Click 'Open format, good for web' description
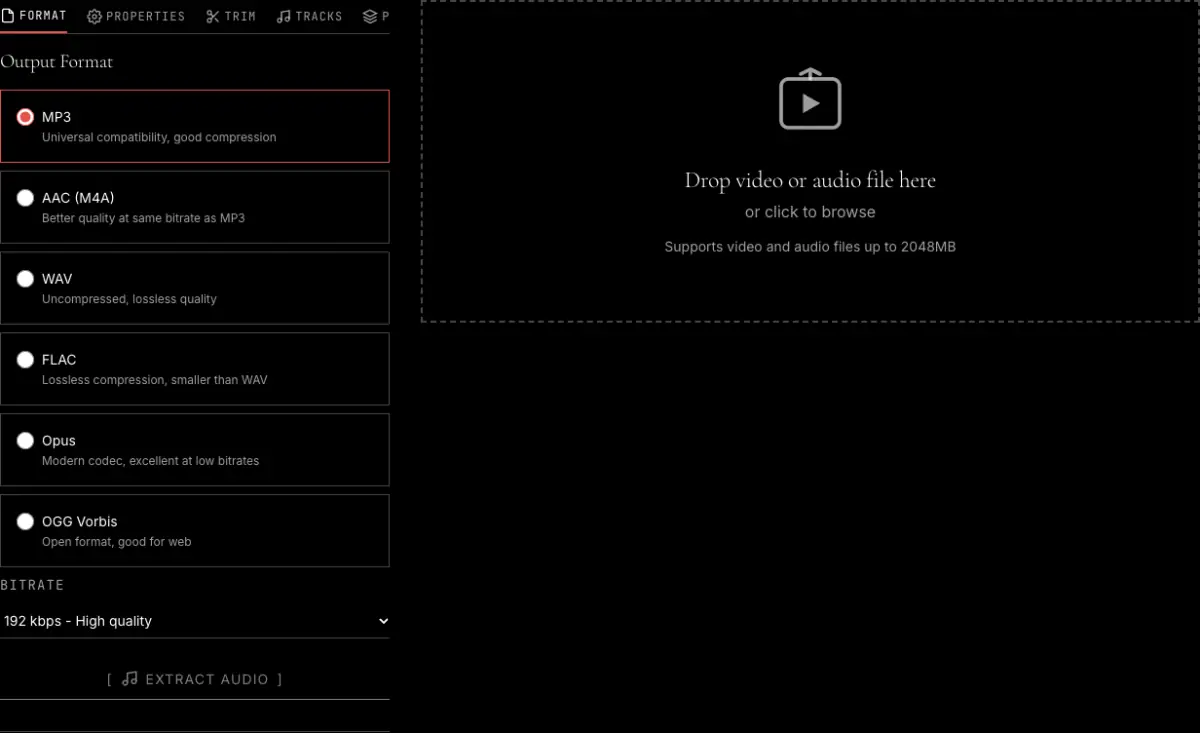Screen dimensions: 1200x733 pos(116,542)
